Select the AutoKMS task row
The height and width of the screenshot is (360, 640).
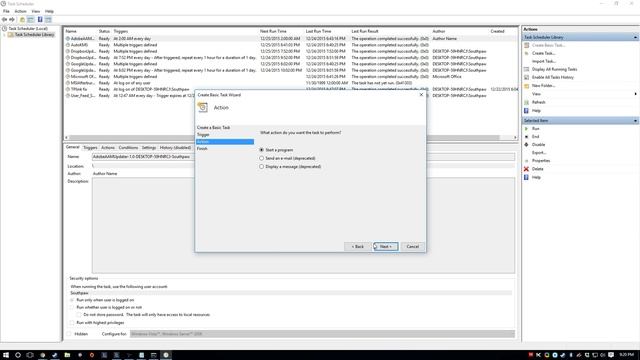(290, 45)
